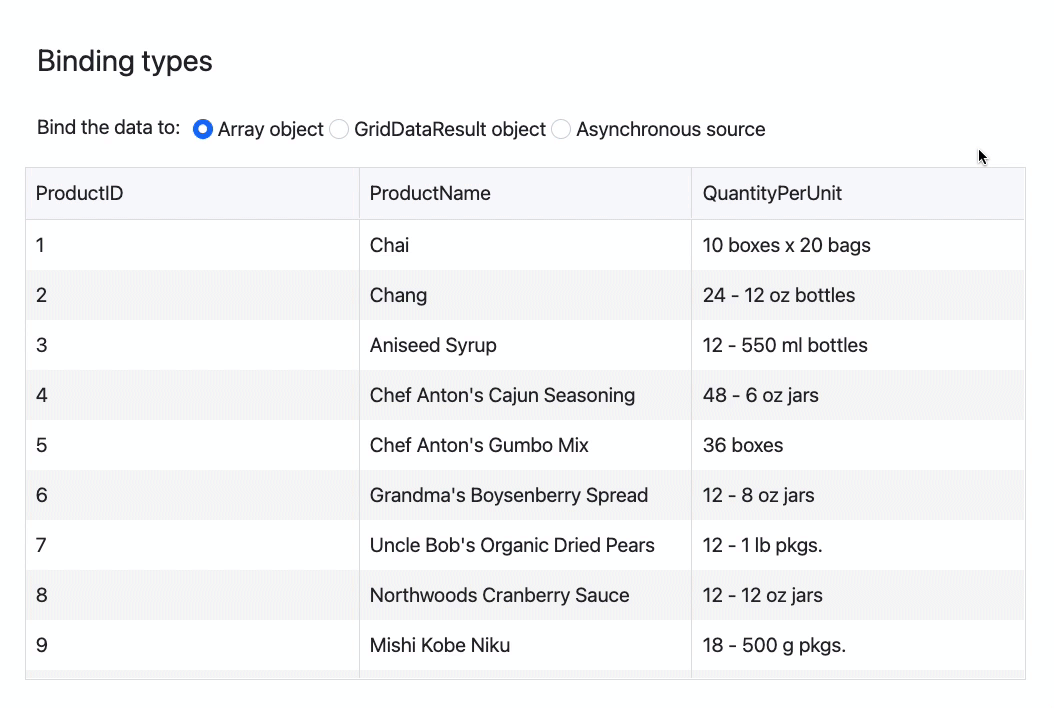Click the ProductID column header
The width and height of the screenshot is (1054, 708).
click(x=80, y=193)
